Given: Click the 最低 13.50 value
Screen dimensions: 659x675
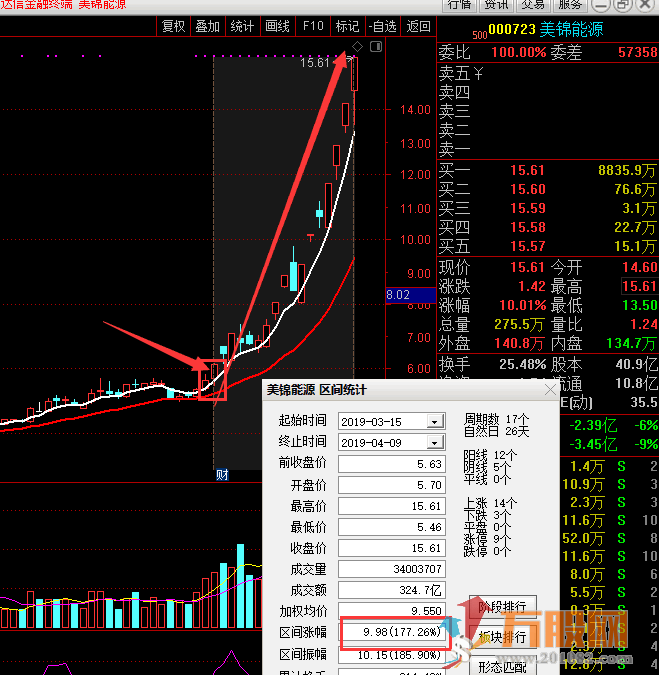Looking at the screenshot, I should pyautogui.click(x=640, y=305).
